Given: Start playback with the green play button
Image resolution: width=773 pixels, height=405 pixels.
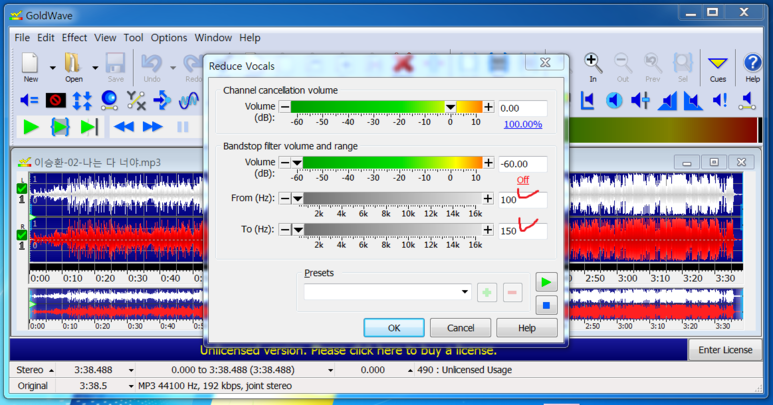Looking at the screenshot, I should pos(31,127).
